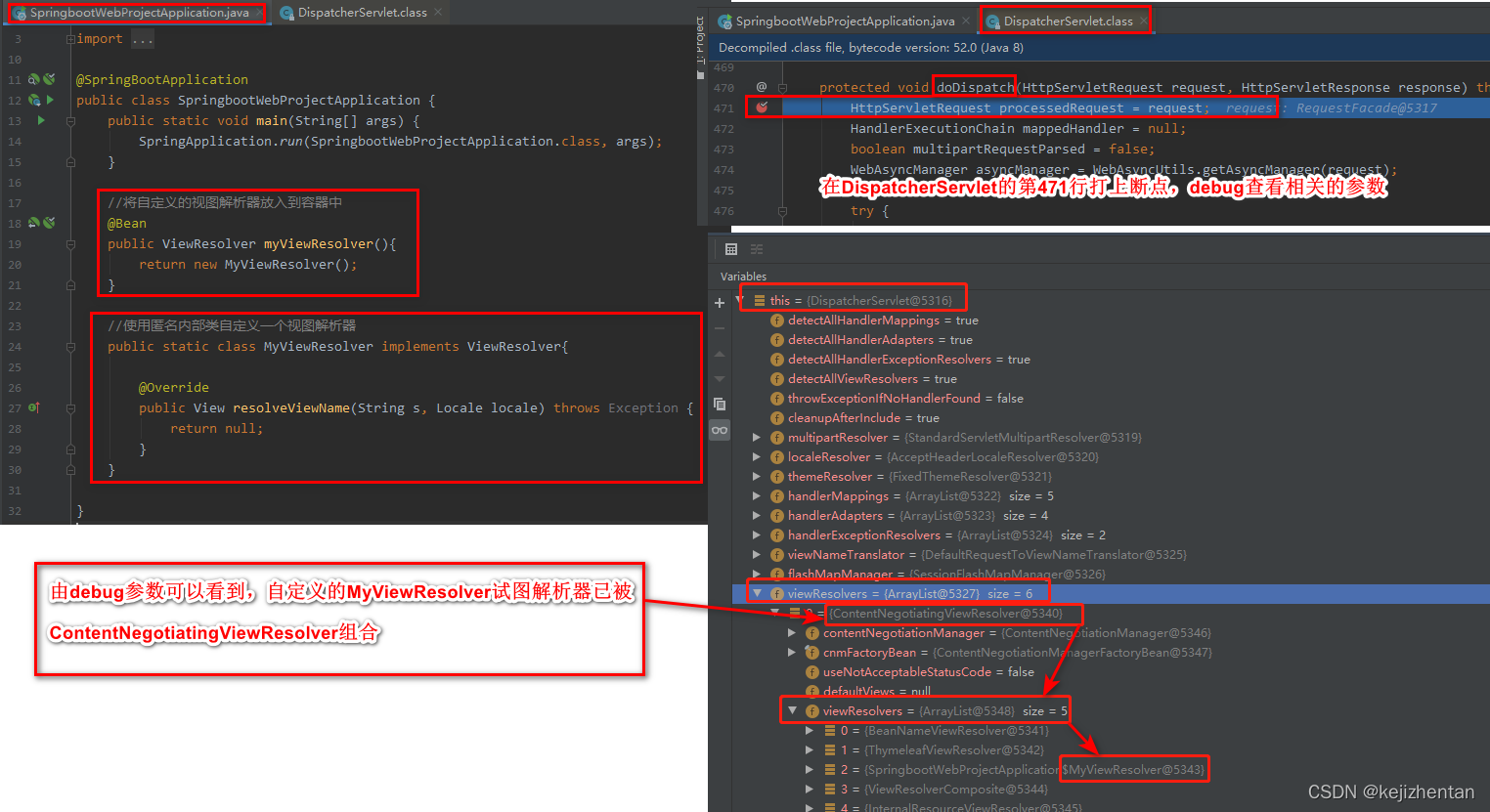Toggle the show watches glasses icon
The image size is (1490, 812).
720,430
